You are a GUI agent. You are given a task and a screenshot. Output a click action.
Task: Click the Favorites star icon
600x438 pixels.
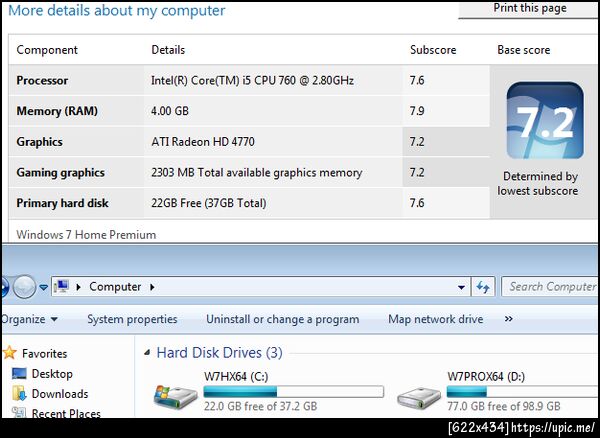pos(9,353)
